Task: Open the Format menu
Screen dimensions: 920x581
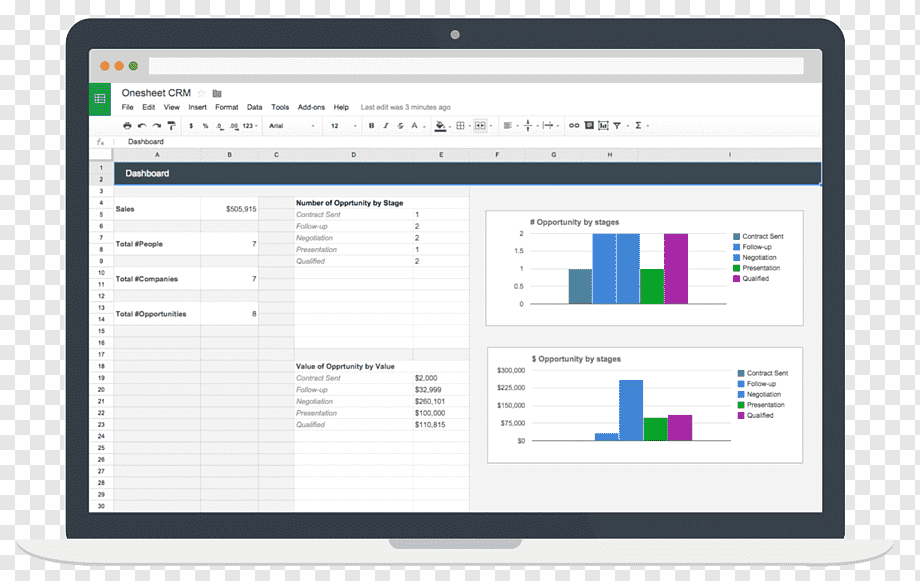Action: 226,107
